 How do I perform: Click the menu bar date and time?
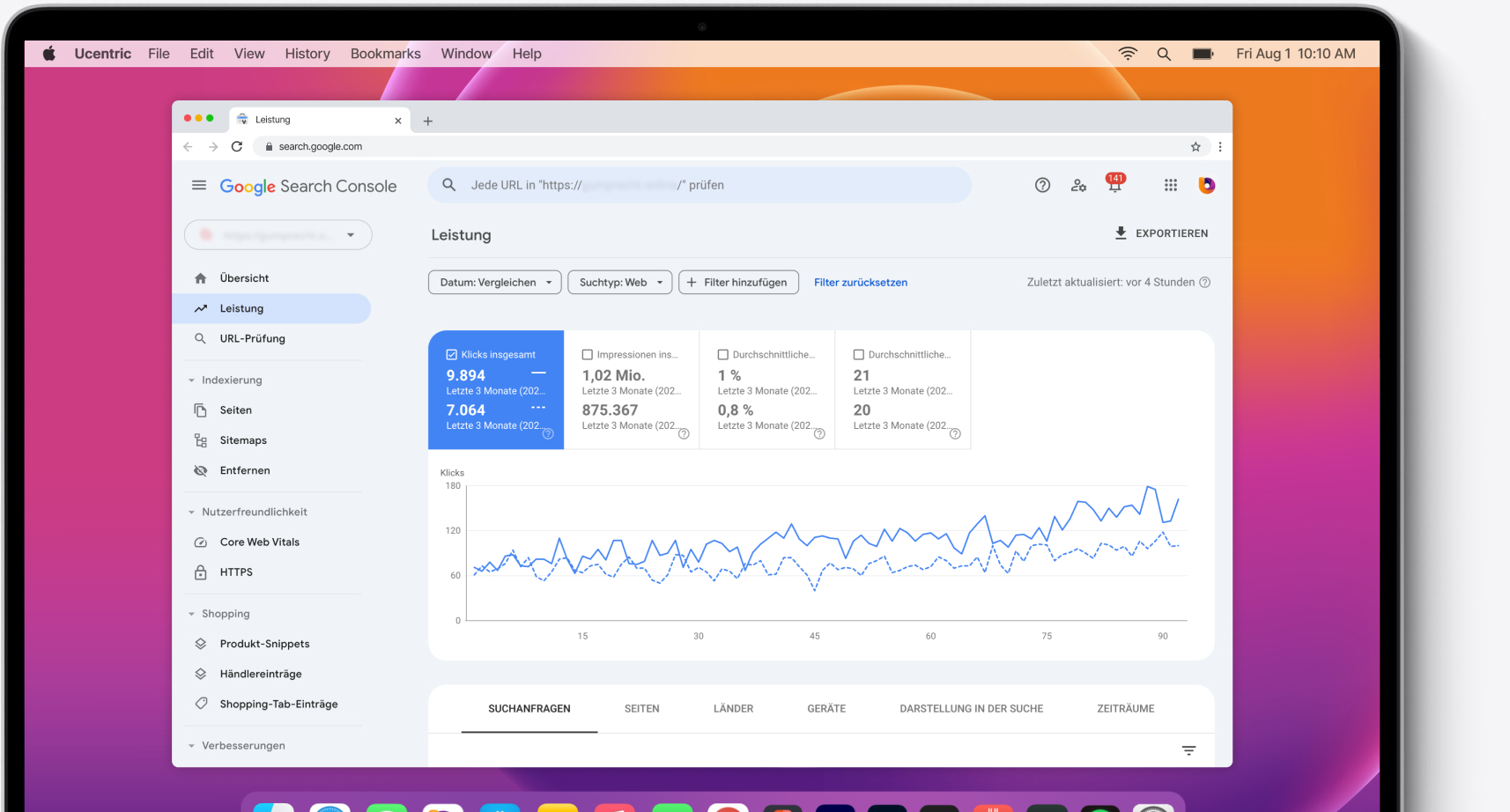pos(1295,54)
